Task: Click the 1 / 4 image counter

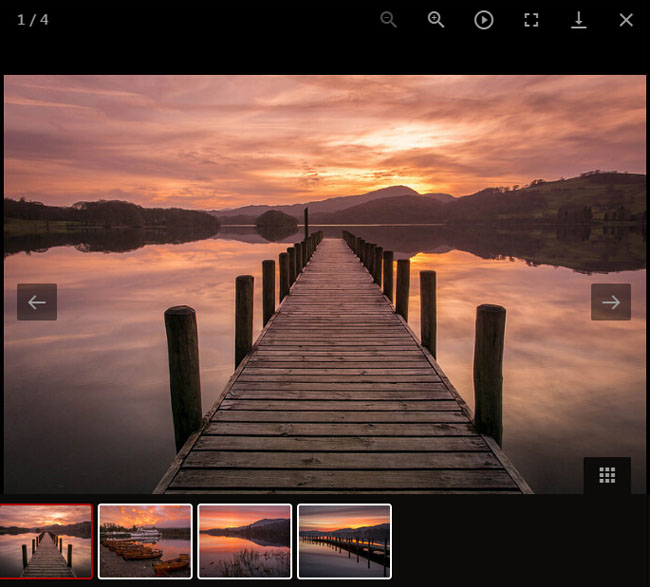Action: [x=33, y=20]
